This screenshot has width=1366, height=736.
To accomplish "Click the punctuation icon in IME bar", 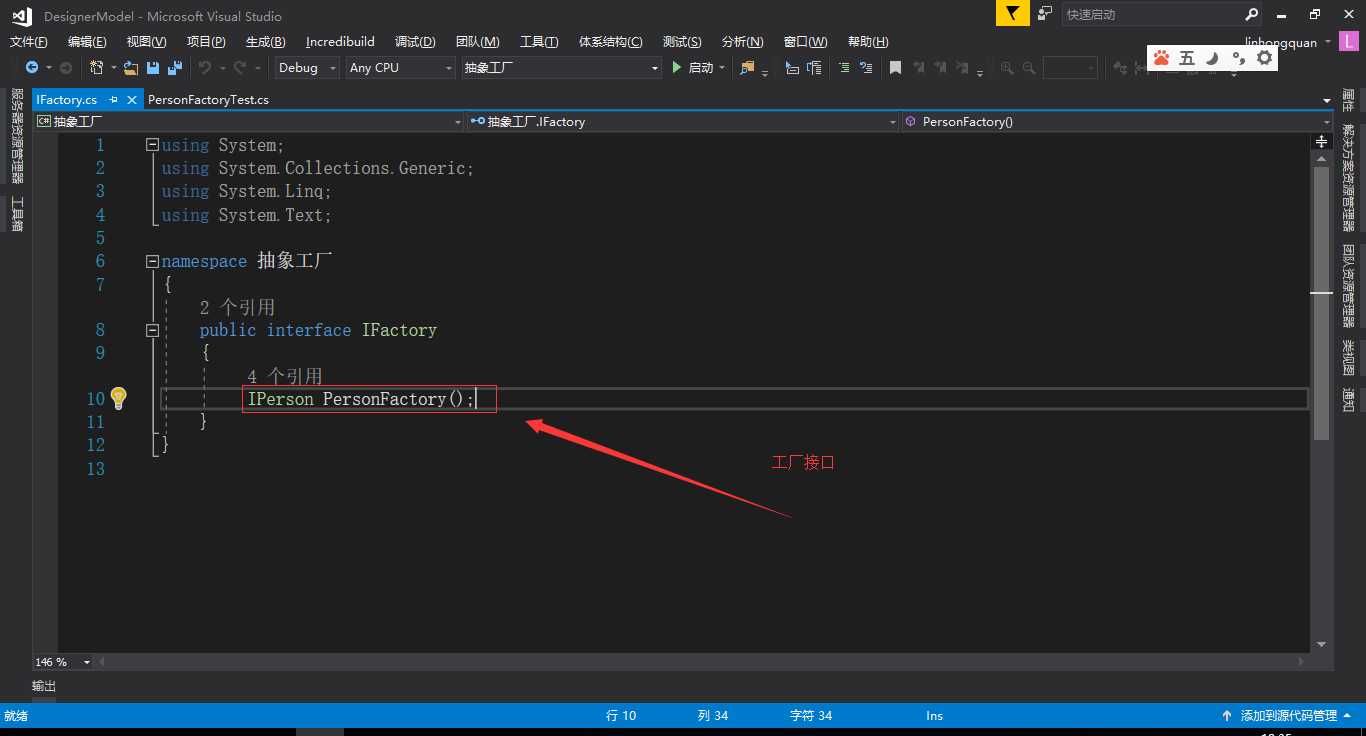I will [x=1237, y=58].
